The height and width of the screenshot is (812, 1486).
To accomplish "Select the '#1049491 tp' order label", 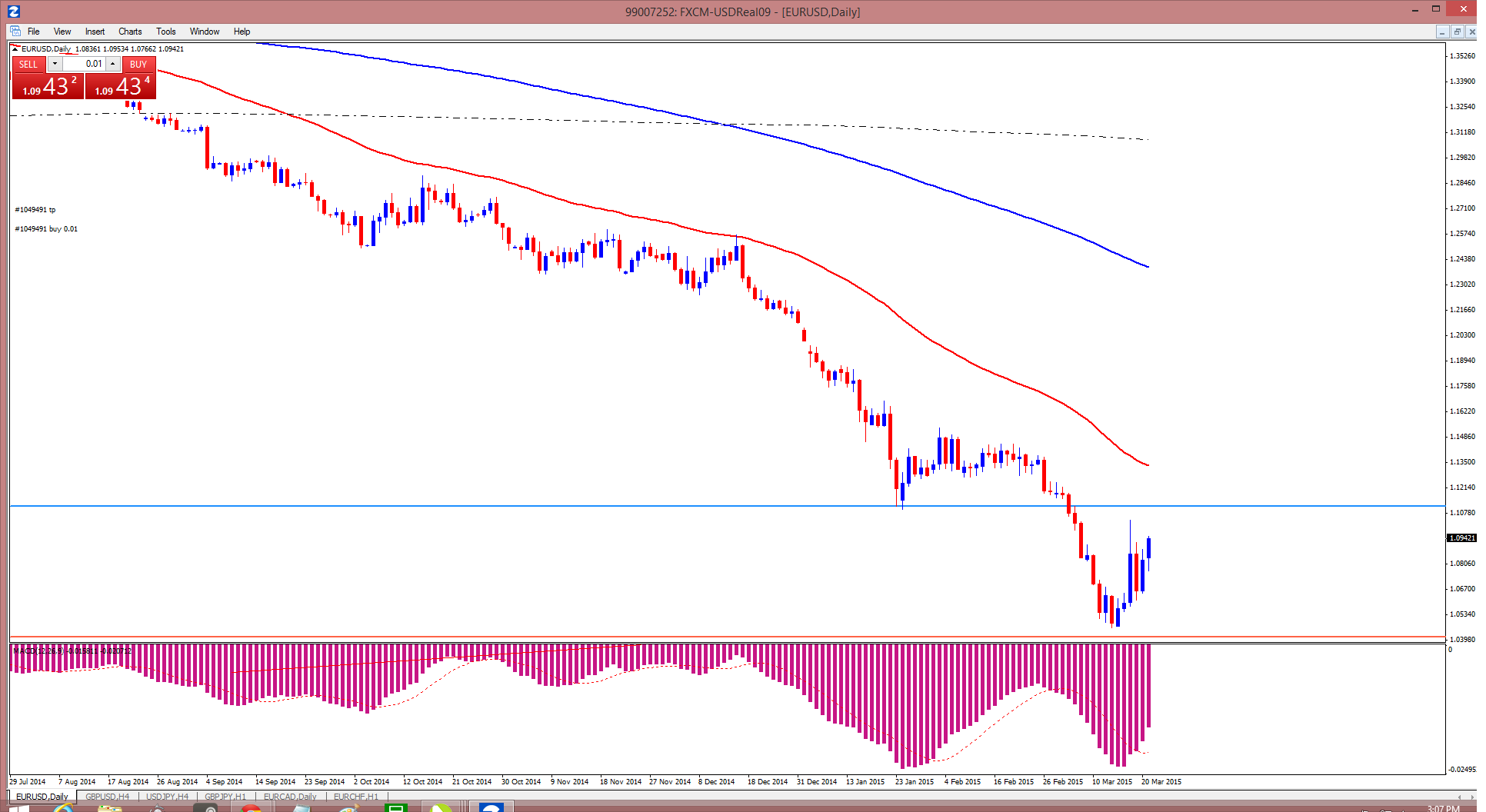I will (x=35, y=210).
